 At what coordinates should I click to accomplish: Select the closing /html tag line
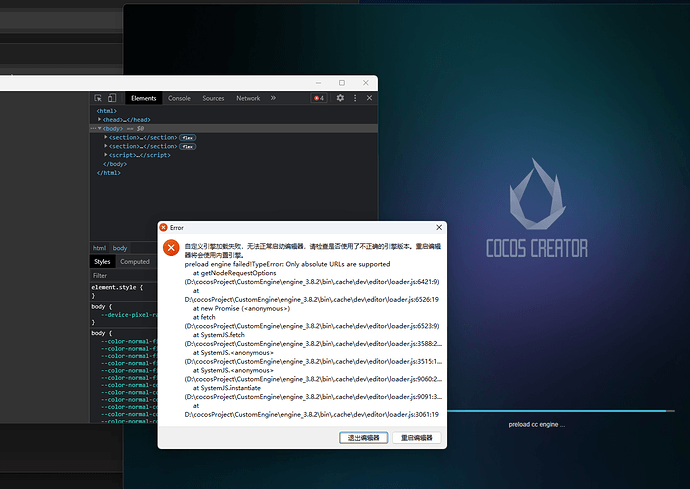(109, 173)
